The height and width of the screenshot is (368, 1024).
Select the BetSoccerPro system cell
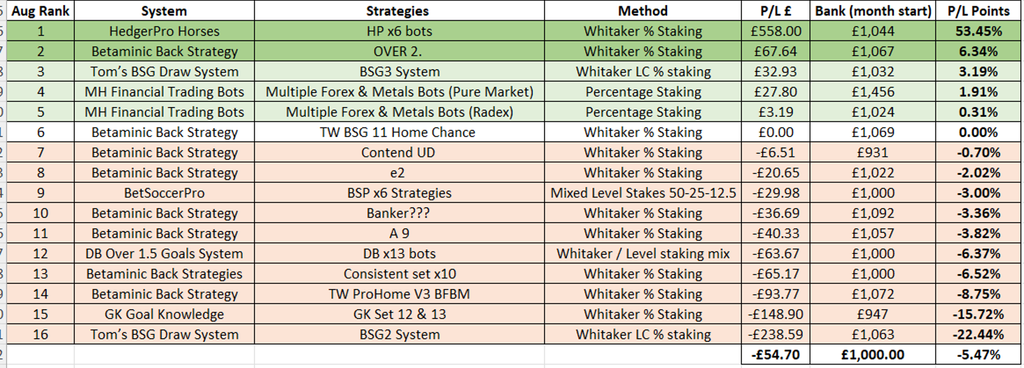pyautogui.click(x=164, y=192)
